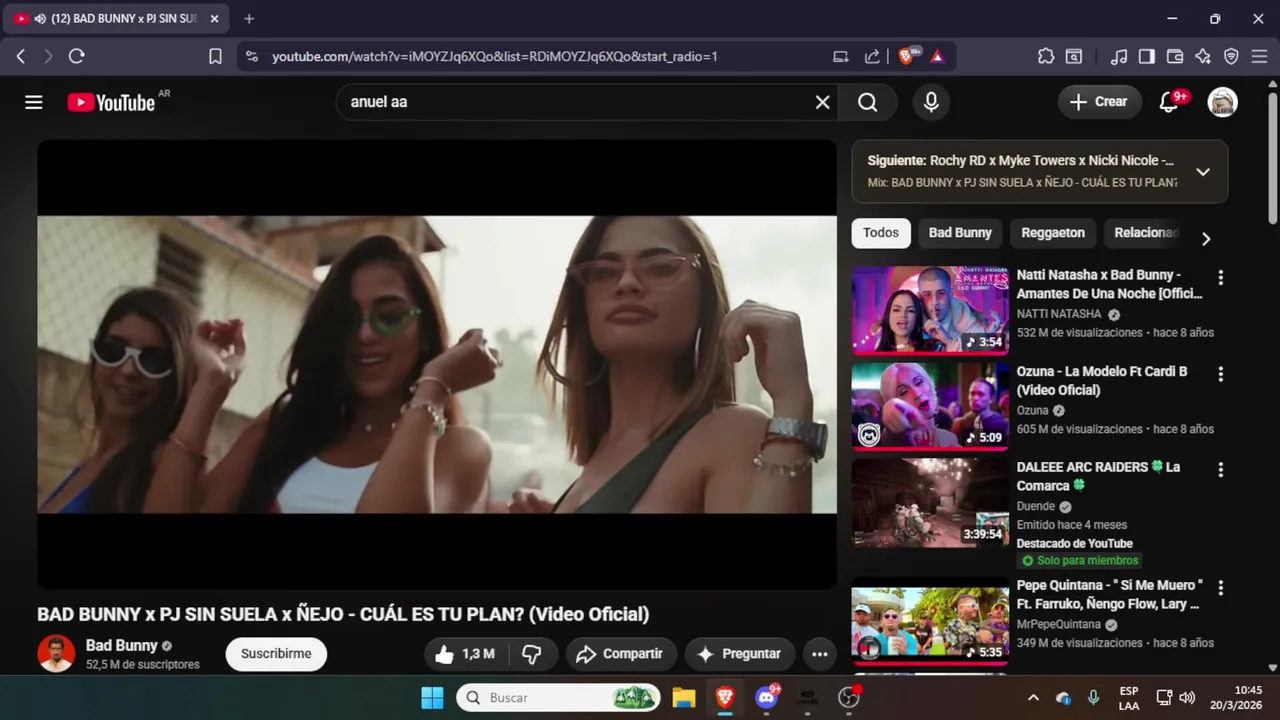Open browser extensions puzzle icon

pyautogui.click(x=1046, y=57)
